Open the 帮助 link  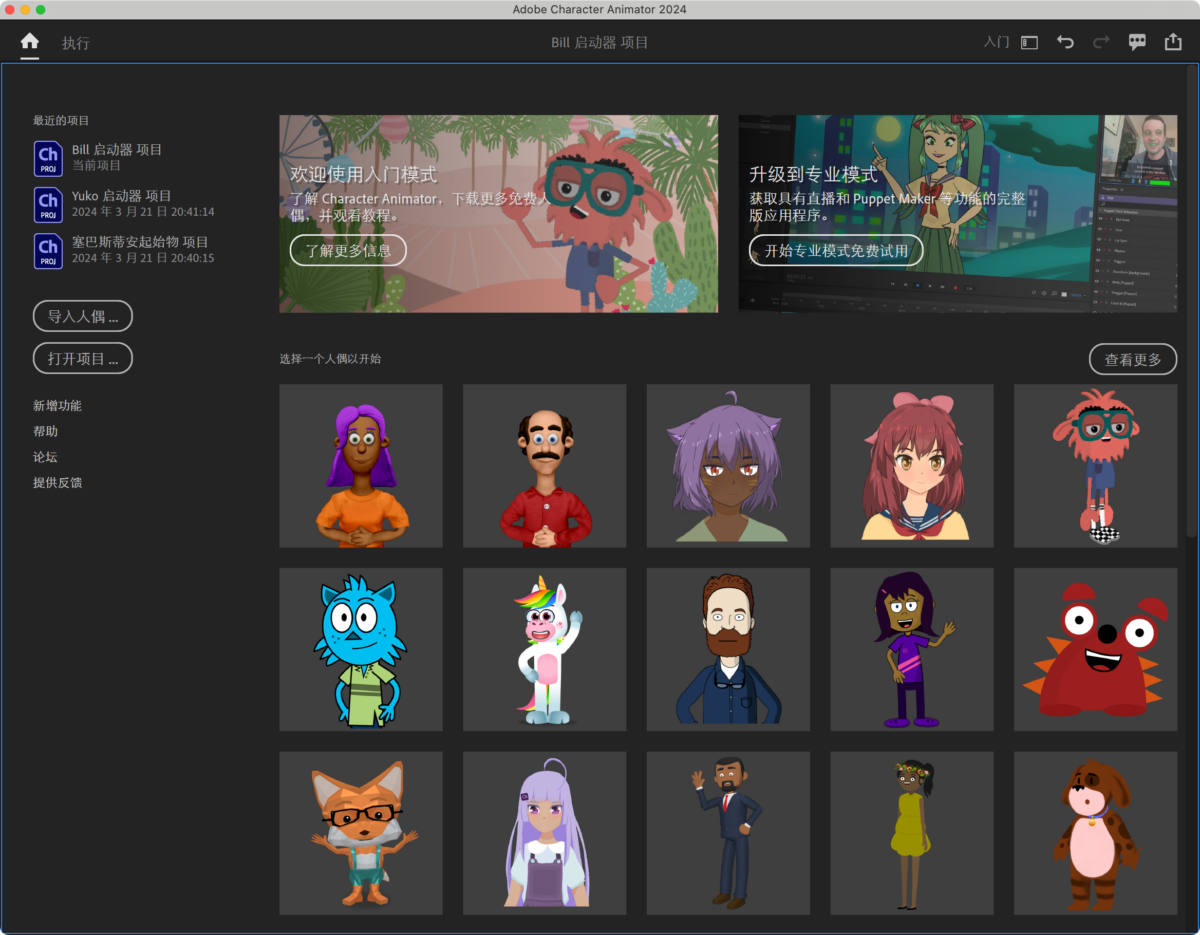45,431
